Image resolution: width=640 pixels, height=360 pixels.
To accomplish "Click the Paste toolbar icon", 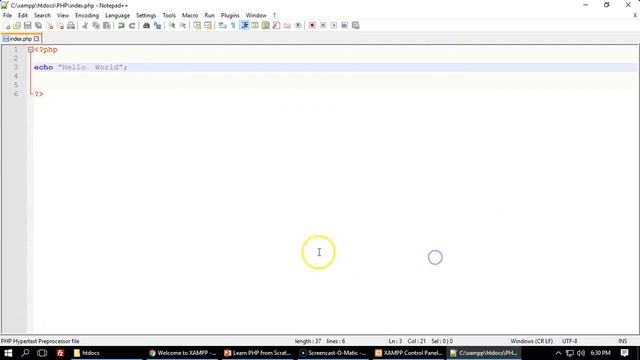I will click(x=107, y=25).
